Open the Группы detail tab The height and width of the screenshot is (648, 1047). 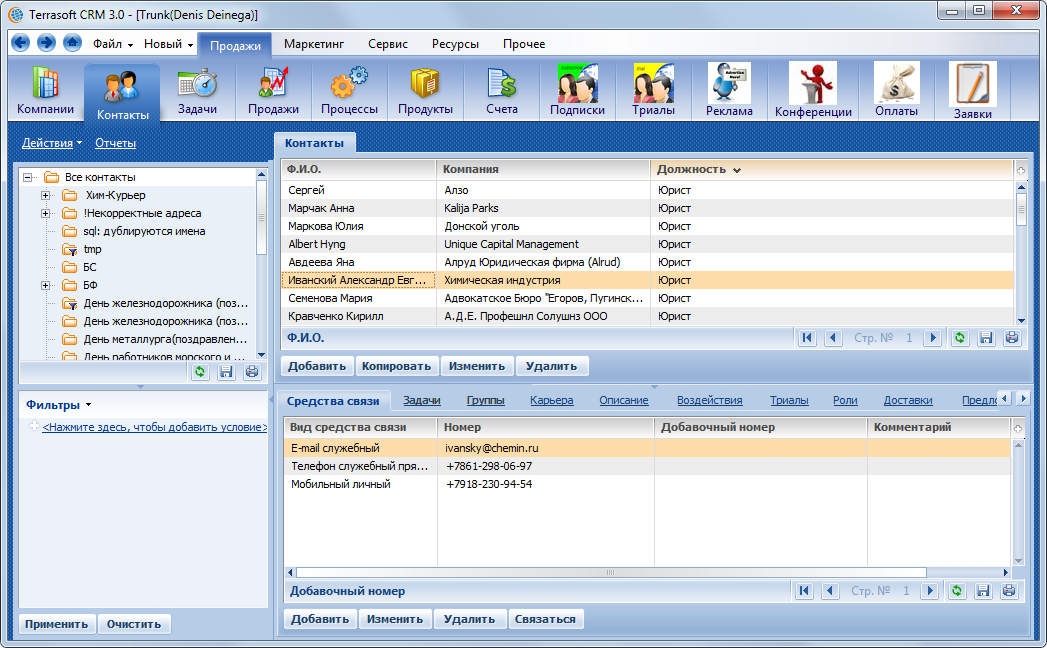[x=485, y=400]
